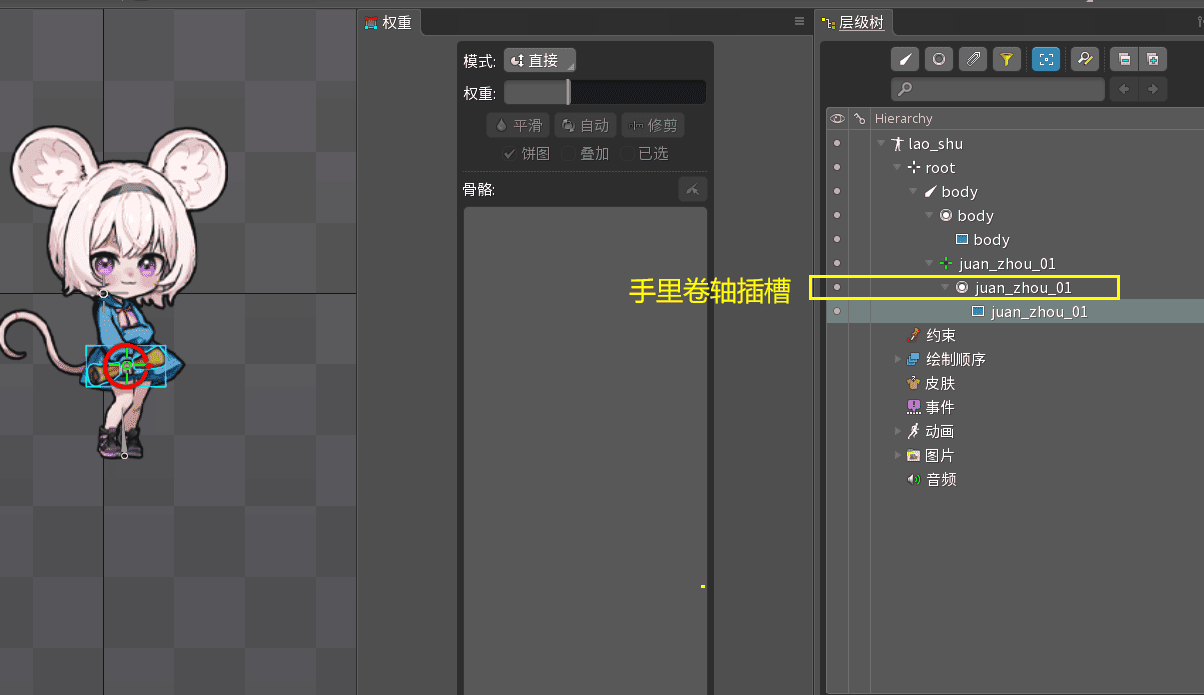Image resolution: width=1204 pixels, height=695 pixels.
Task: Toggle the blue center-on-selection icon
Action: (x=1046, y=60)
